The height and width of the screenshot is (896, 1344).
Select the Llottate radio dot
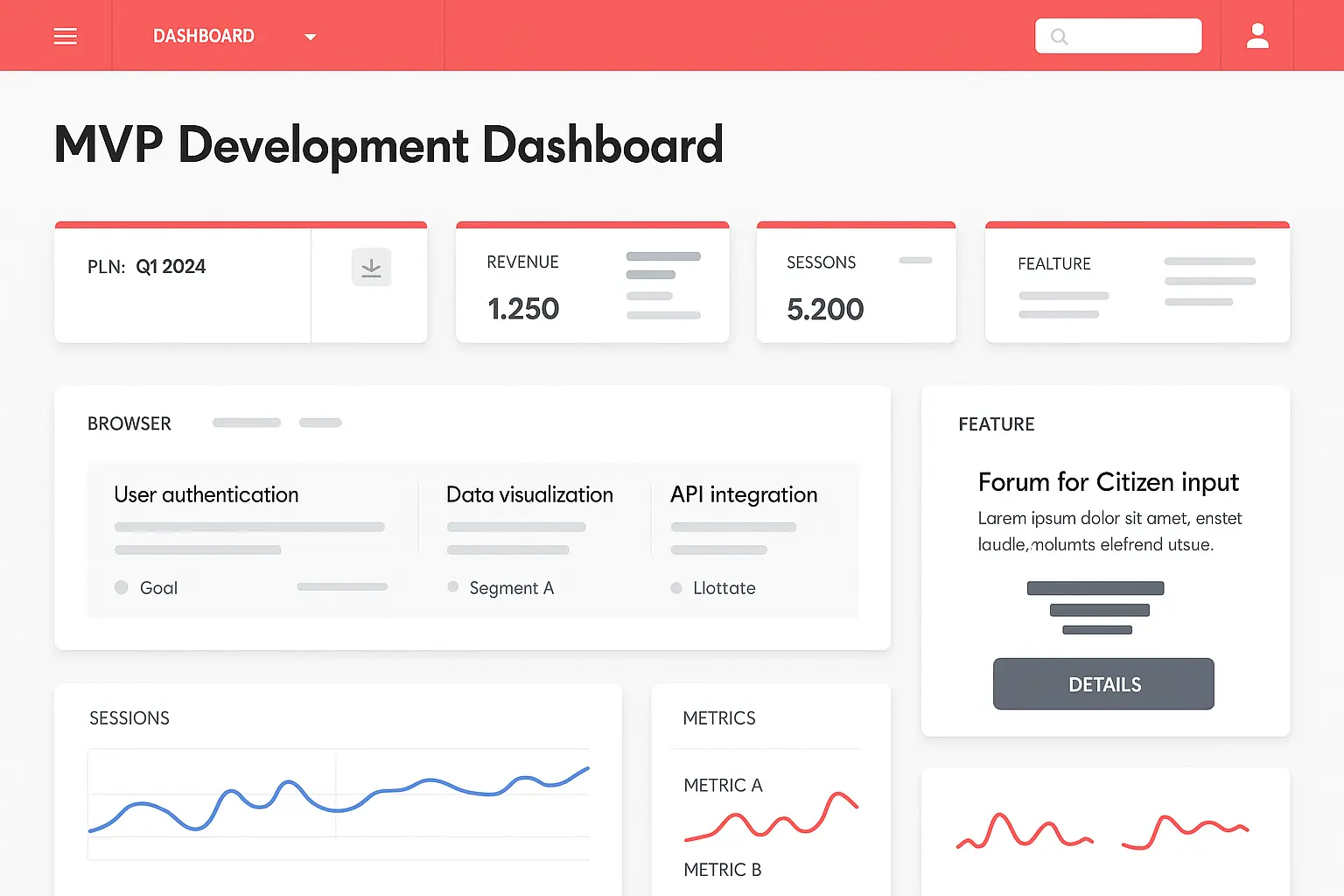676,588
